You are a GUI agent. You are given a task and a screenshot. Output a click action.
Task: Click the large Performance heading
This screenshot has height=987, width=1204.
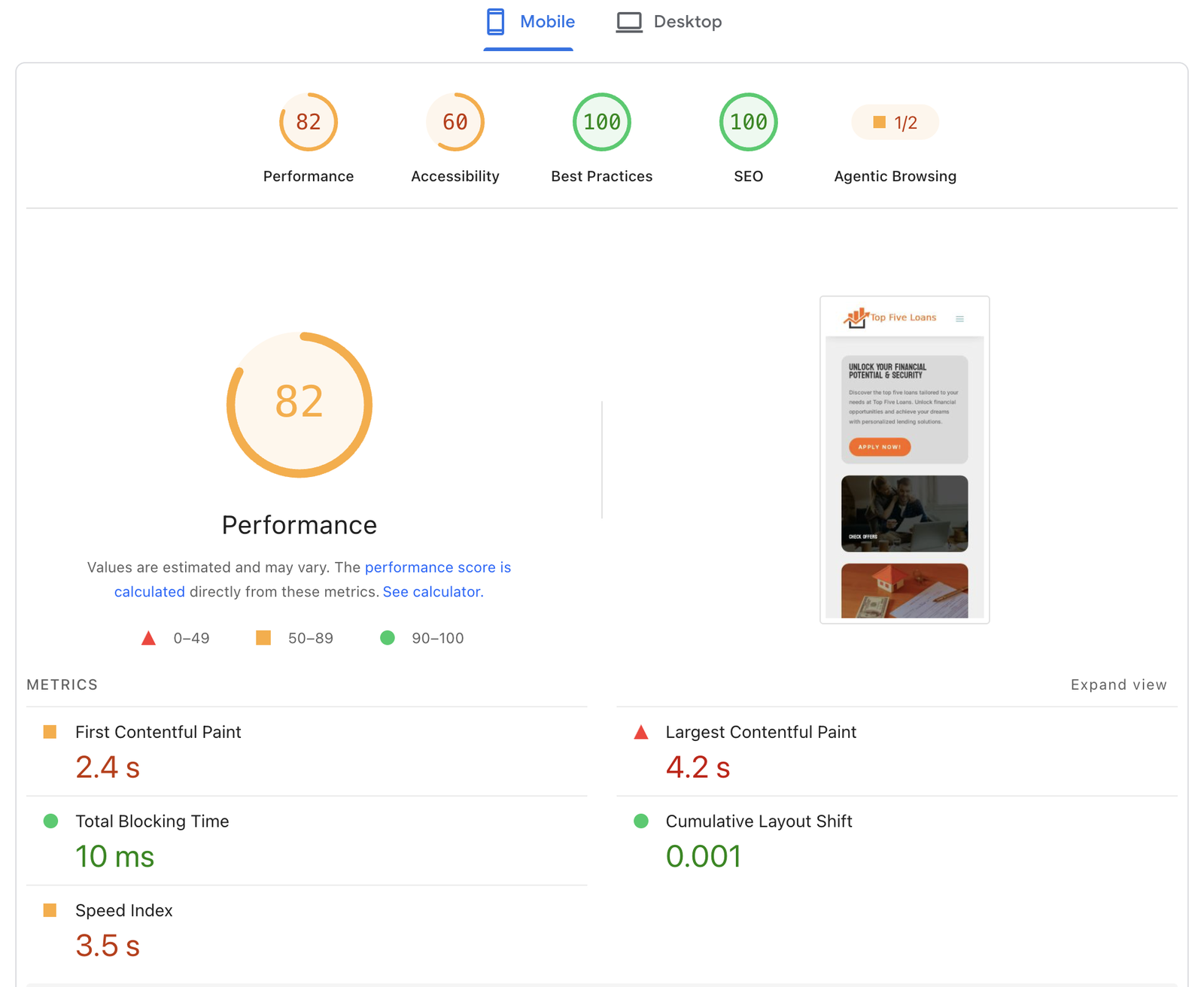pos(299,525)
